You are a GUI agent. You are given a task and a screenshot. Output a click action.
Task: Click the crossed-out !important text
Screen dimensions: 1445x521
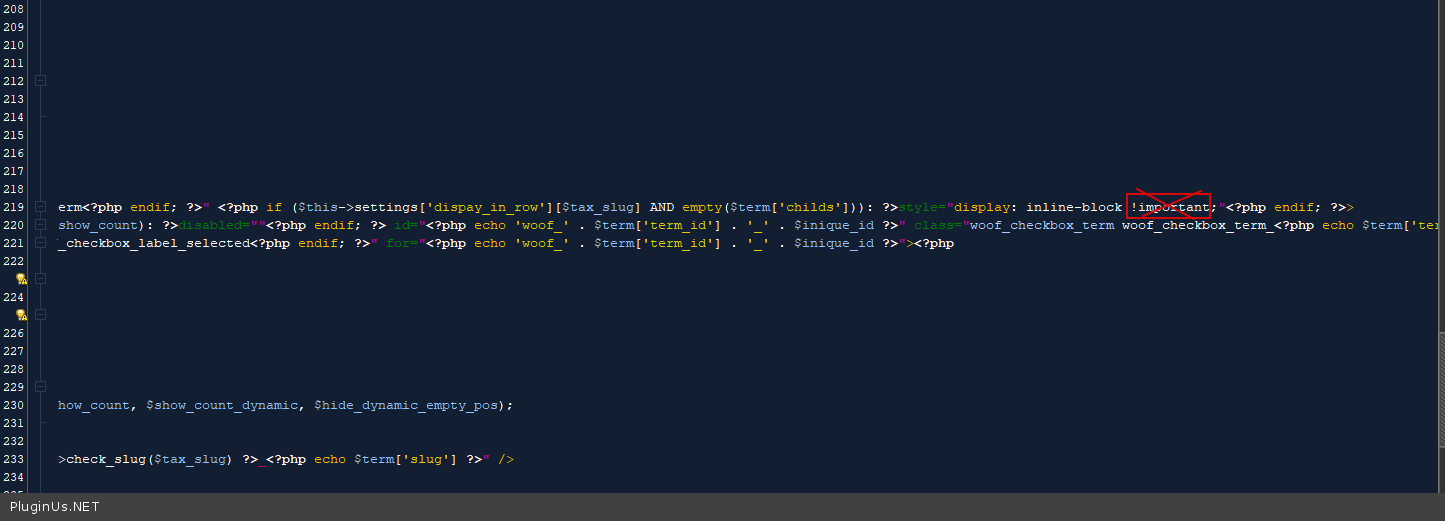click(x=1169, y=207)
